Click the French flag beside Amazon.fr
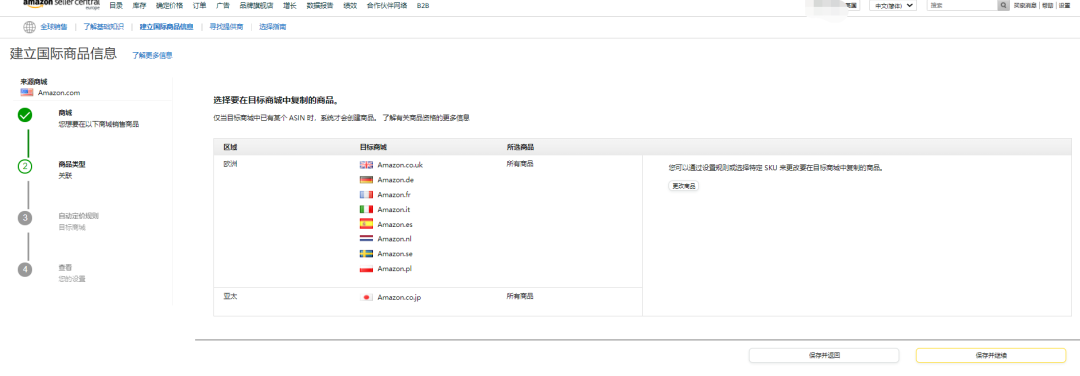Screen dimensions: 1080x376 click(x=366, y=195)
